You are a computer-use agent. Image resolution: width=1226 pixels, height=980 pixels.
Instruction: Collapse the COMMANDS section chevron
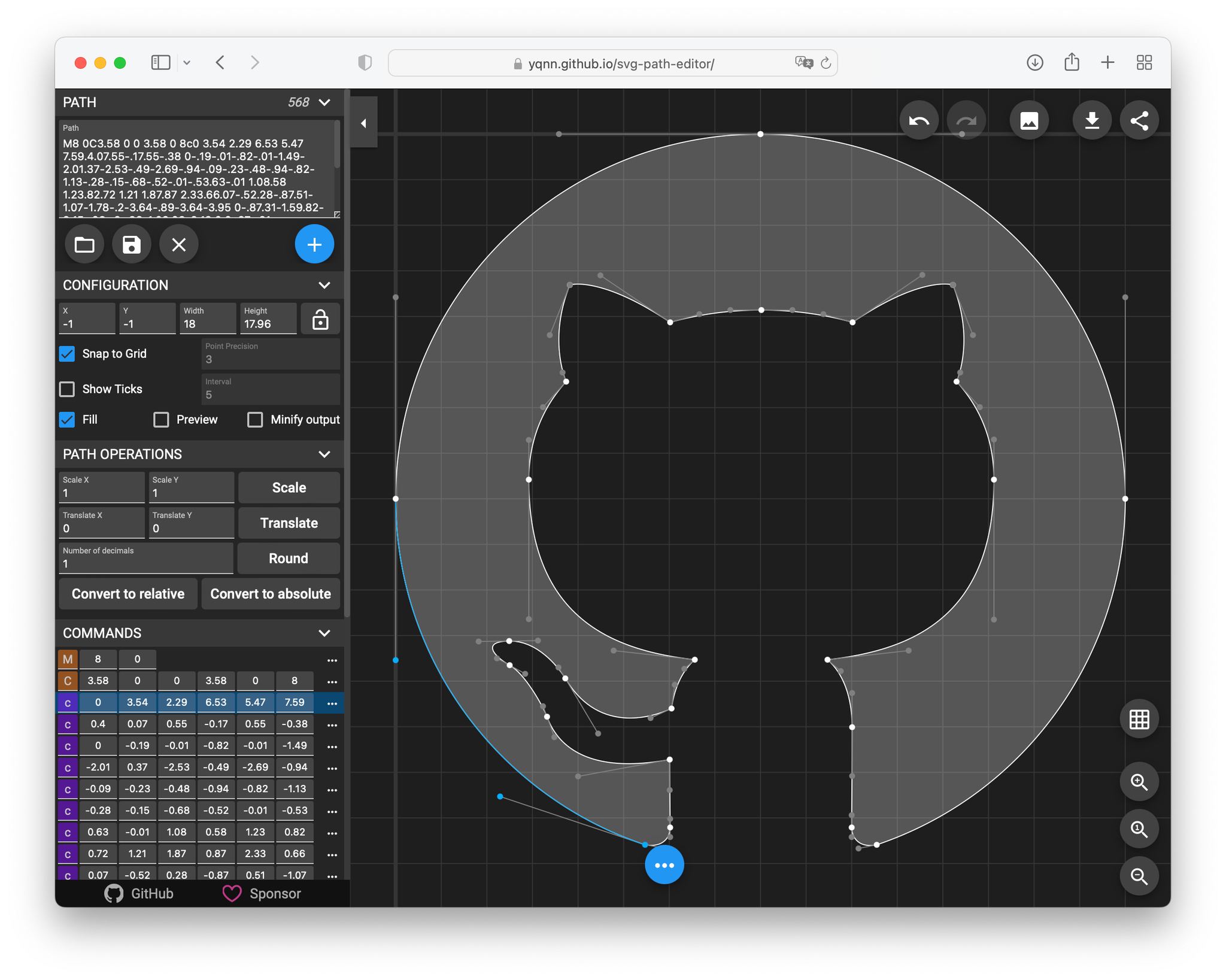point(324,633)
